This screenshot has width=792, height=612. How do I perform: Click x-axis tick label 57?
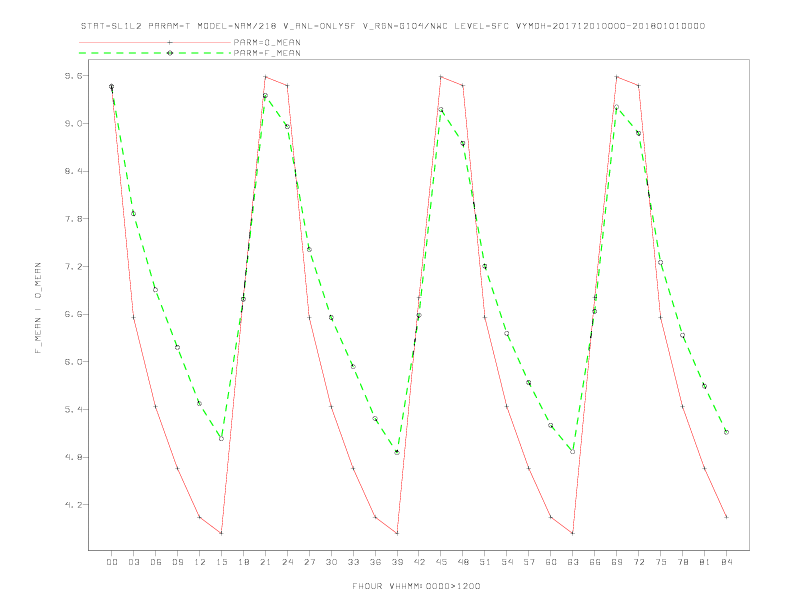529,562
